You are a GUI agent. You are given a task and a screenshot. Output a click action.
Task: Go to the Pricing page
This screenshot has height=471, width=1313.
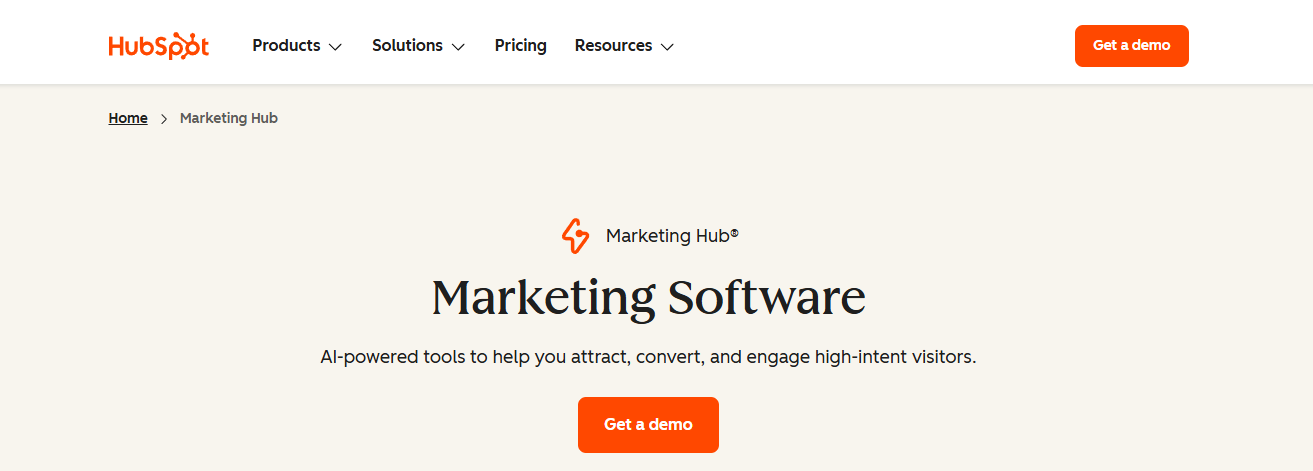(520, 46)
